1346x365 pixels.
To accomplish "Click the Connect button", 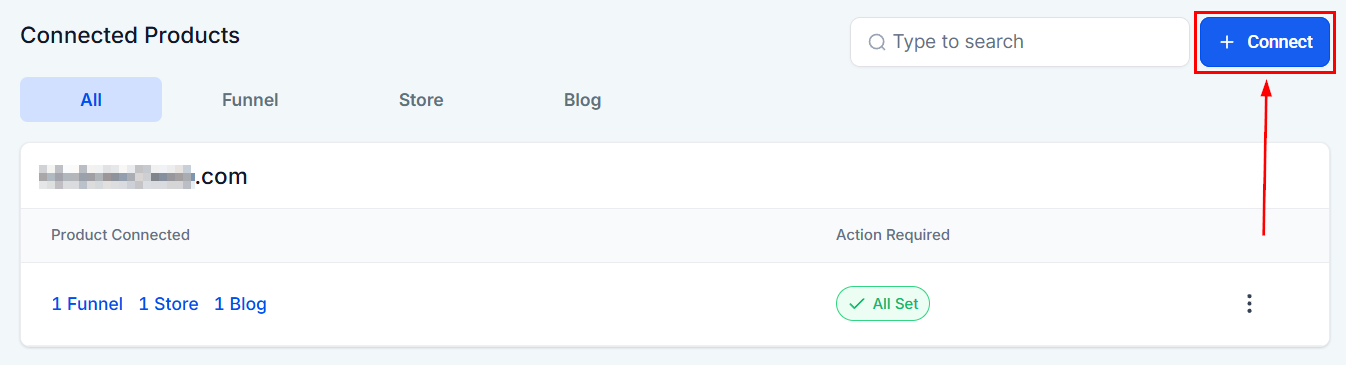I will (1265, 42).
